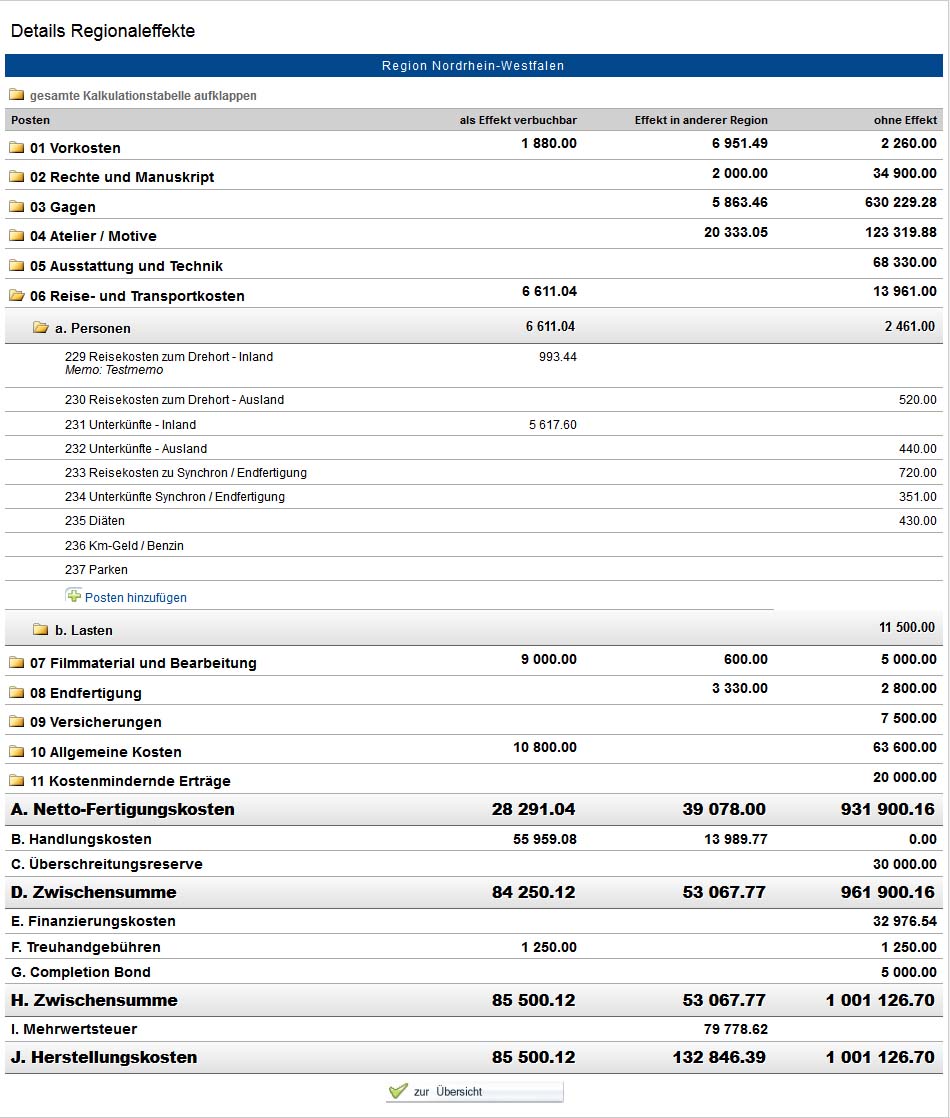
Task: Click H. Zwischensumme row label
Action: 94,1000
